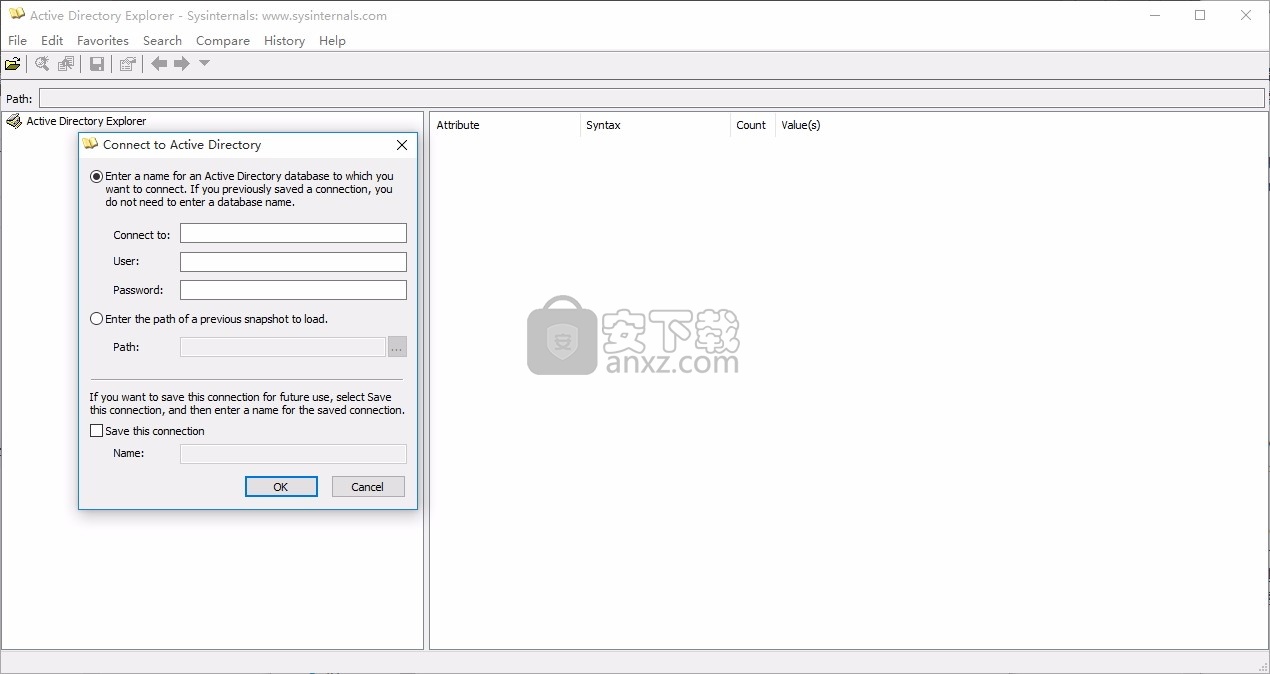Click the floppy disk save icon

pos(97,64)
